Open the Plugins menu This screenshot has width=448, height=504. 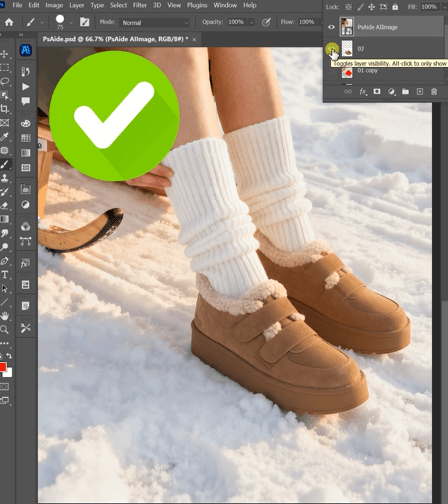click(197, 5)
